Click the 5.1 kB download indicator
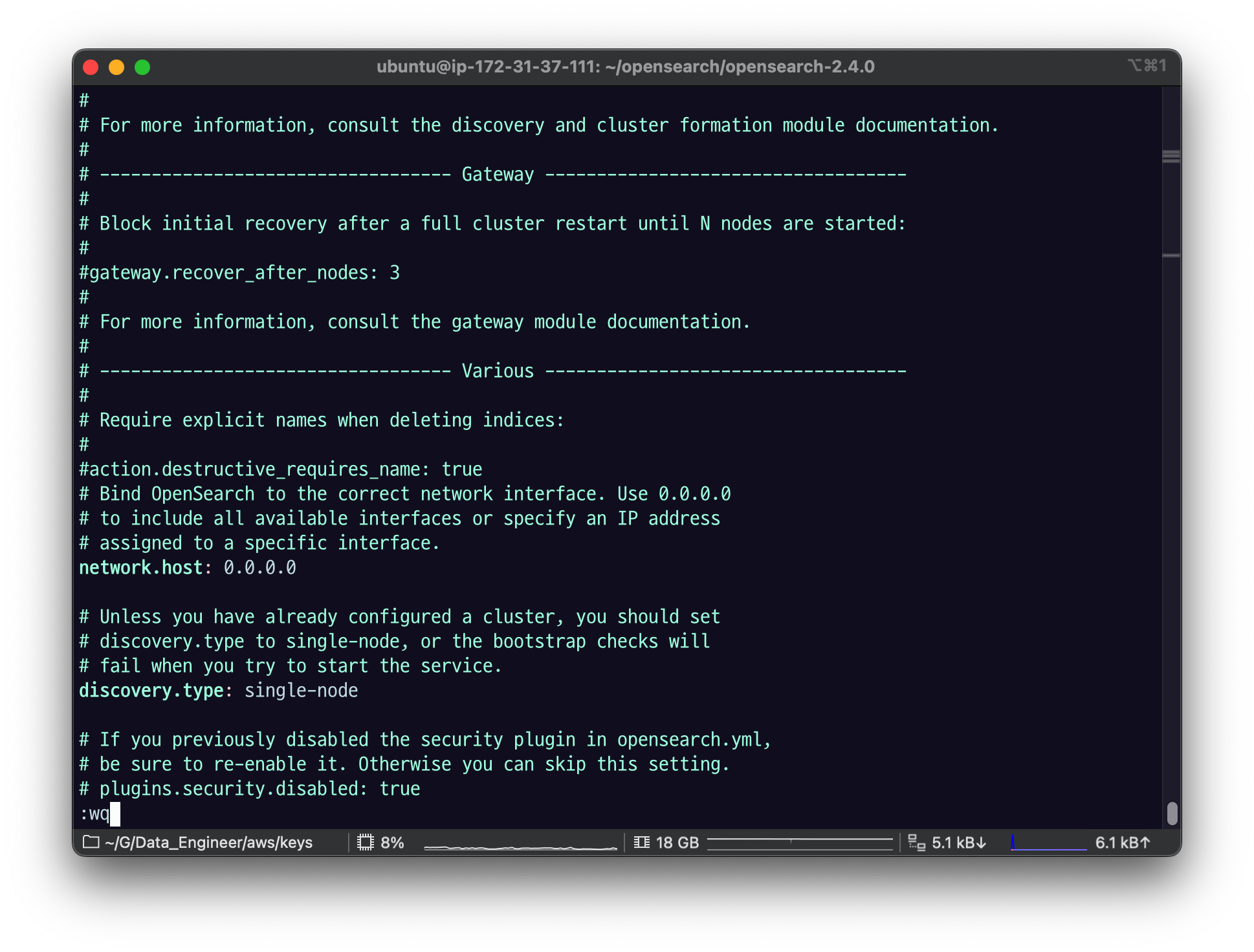The image size is (1254, 952). tap(959, 842)
